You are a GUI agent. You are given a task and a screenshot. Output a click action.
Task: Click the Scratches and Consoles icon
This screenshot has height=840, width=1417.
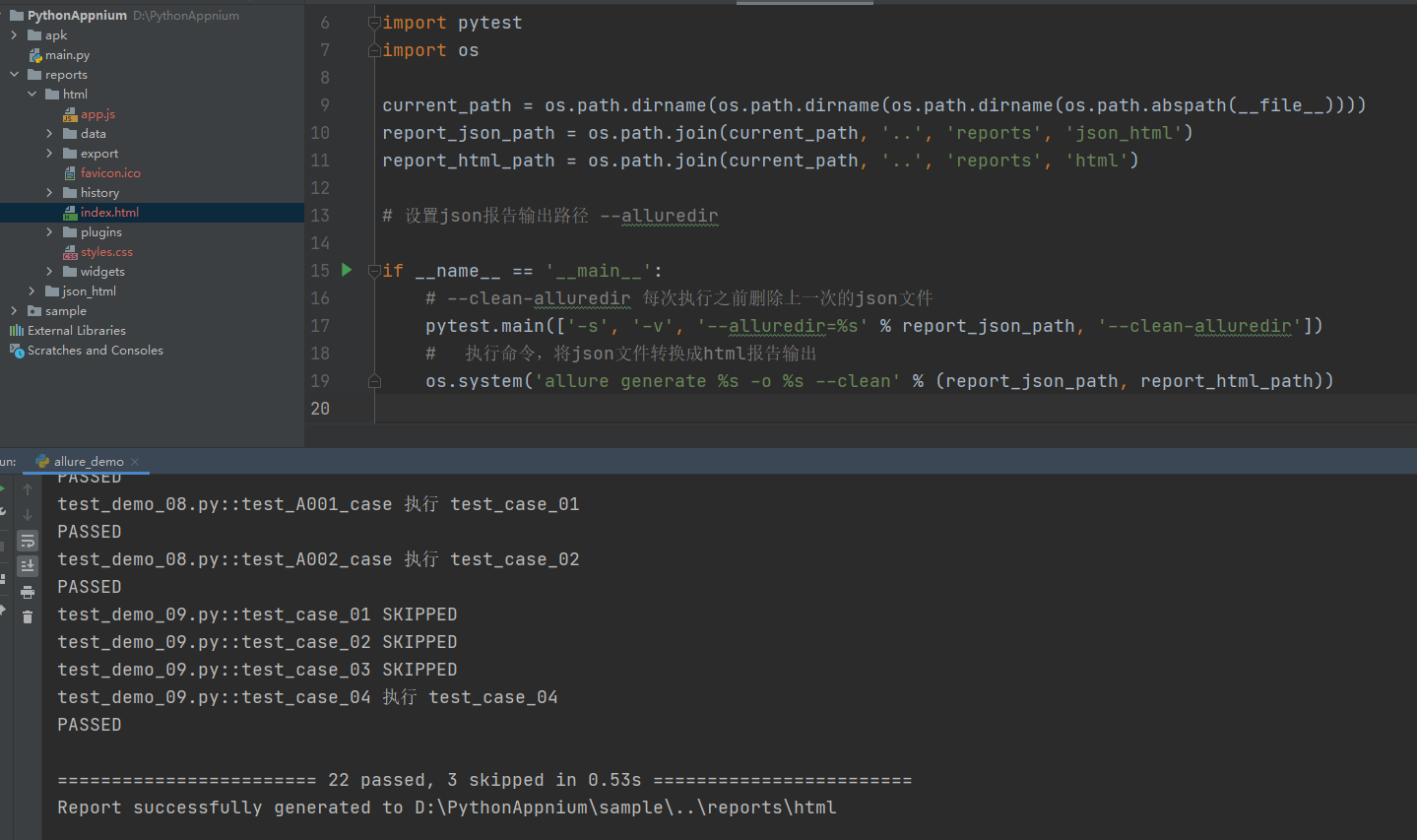(x=17, y=351)
